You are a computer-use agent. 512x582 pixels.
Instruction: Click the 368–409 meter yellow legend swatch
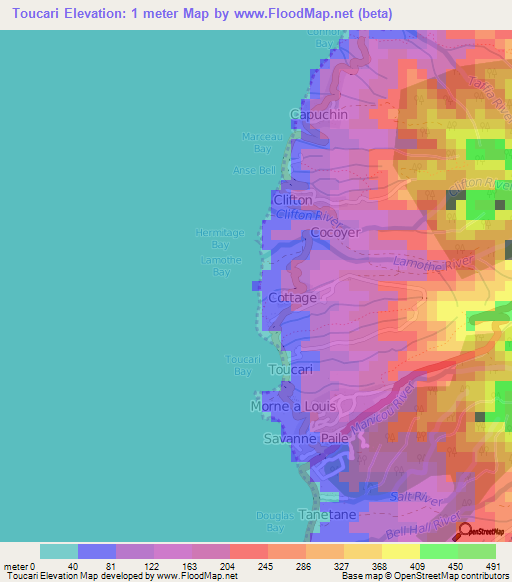[x=401, y=552]
